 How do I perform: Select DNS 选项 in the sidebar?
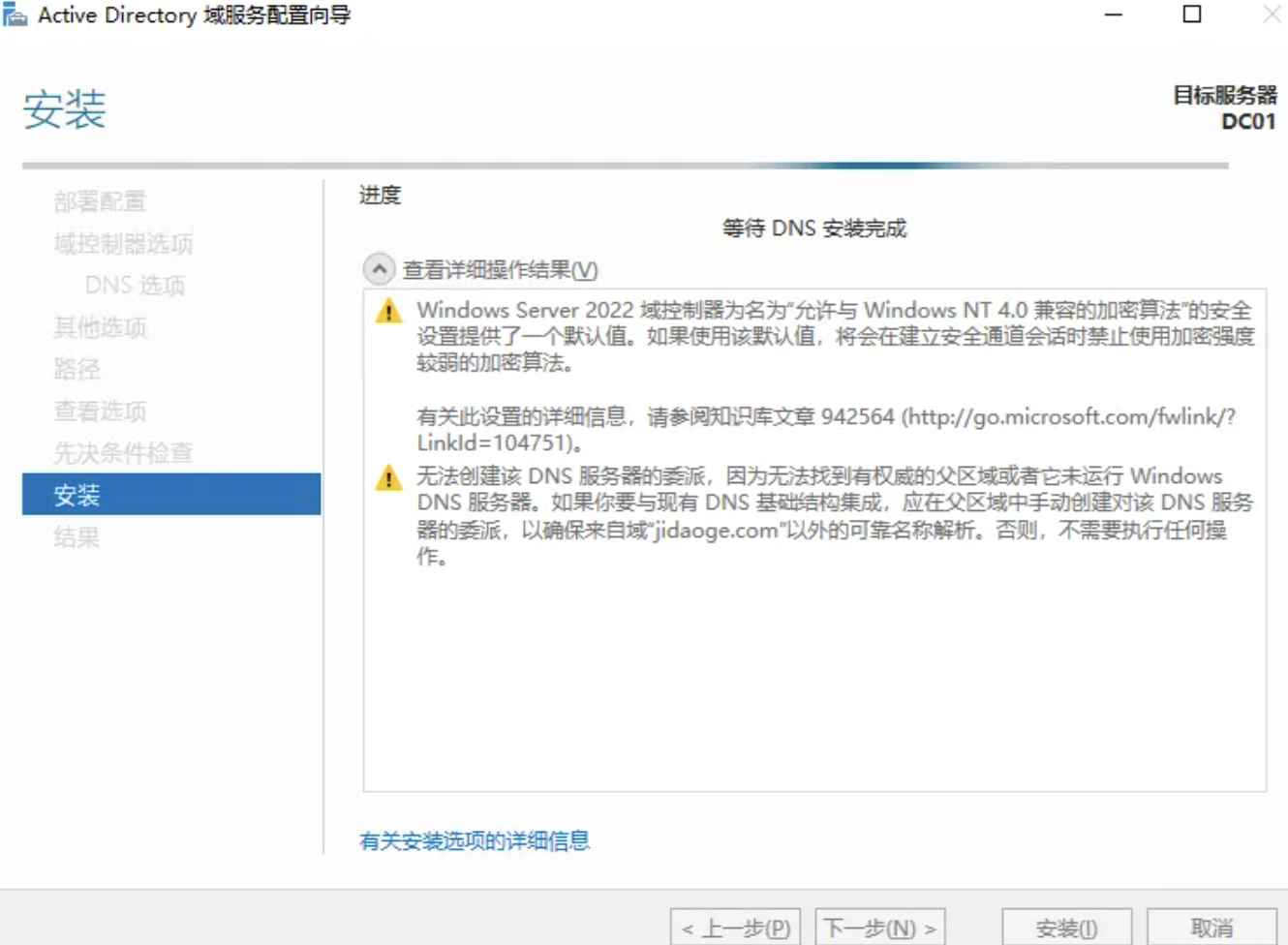pyautogui.click(x=135, y=285)
